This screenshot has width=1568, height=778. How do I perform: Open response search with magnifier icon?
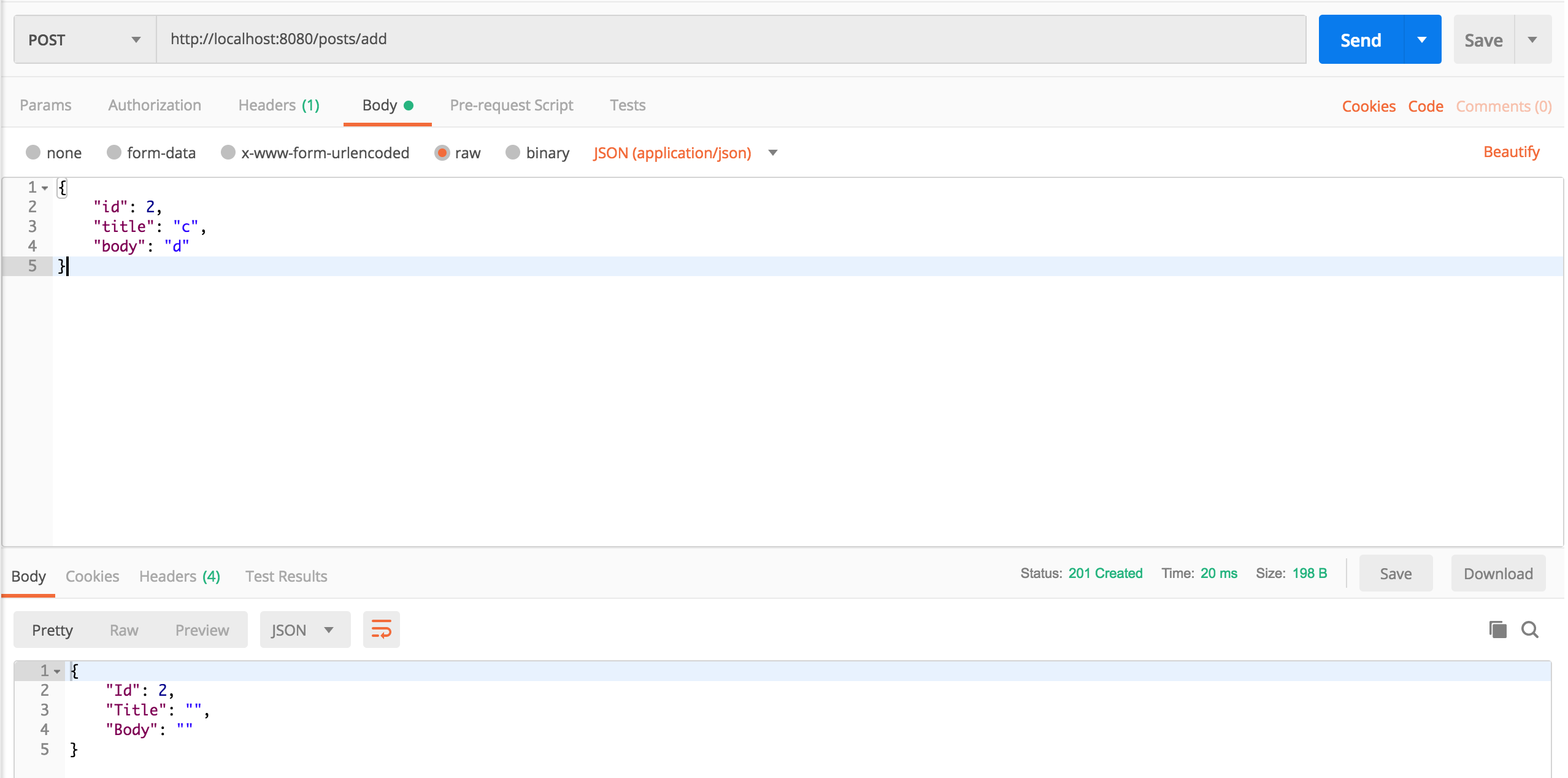[1529, 630]
